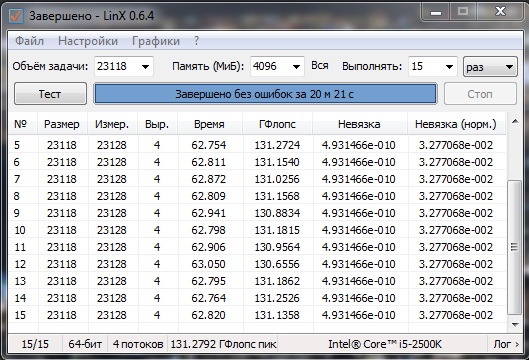Click the scrollbar down arrow
Viewport: 529px width, 360px height.
click(515, 325)
